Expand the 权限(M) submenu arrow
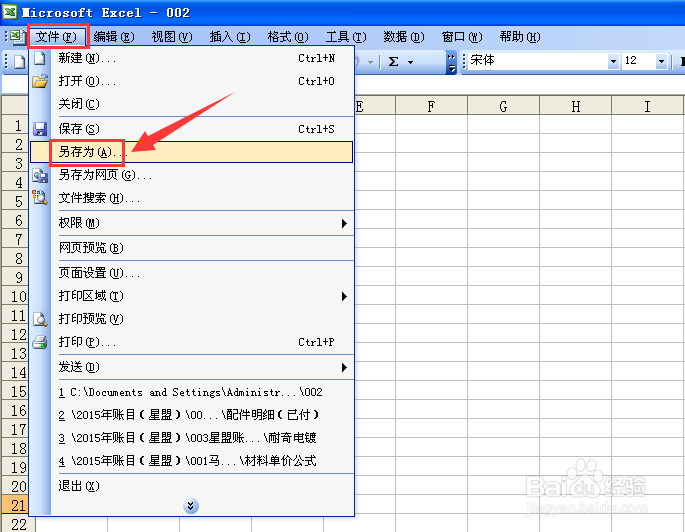The height and width of the screenshot is (532, 685). tap(344, 223)
